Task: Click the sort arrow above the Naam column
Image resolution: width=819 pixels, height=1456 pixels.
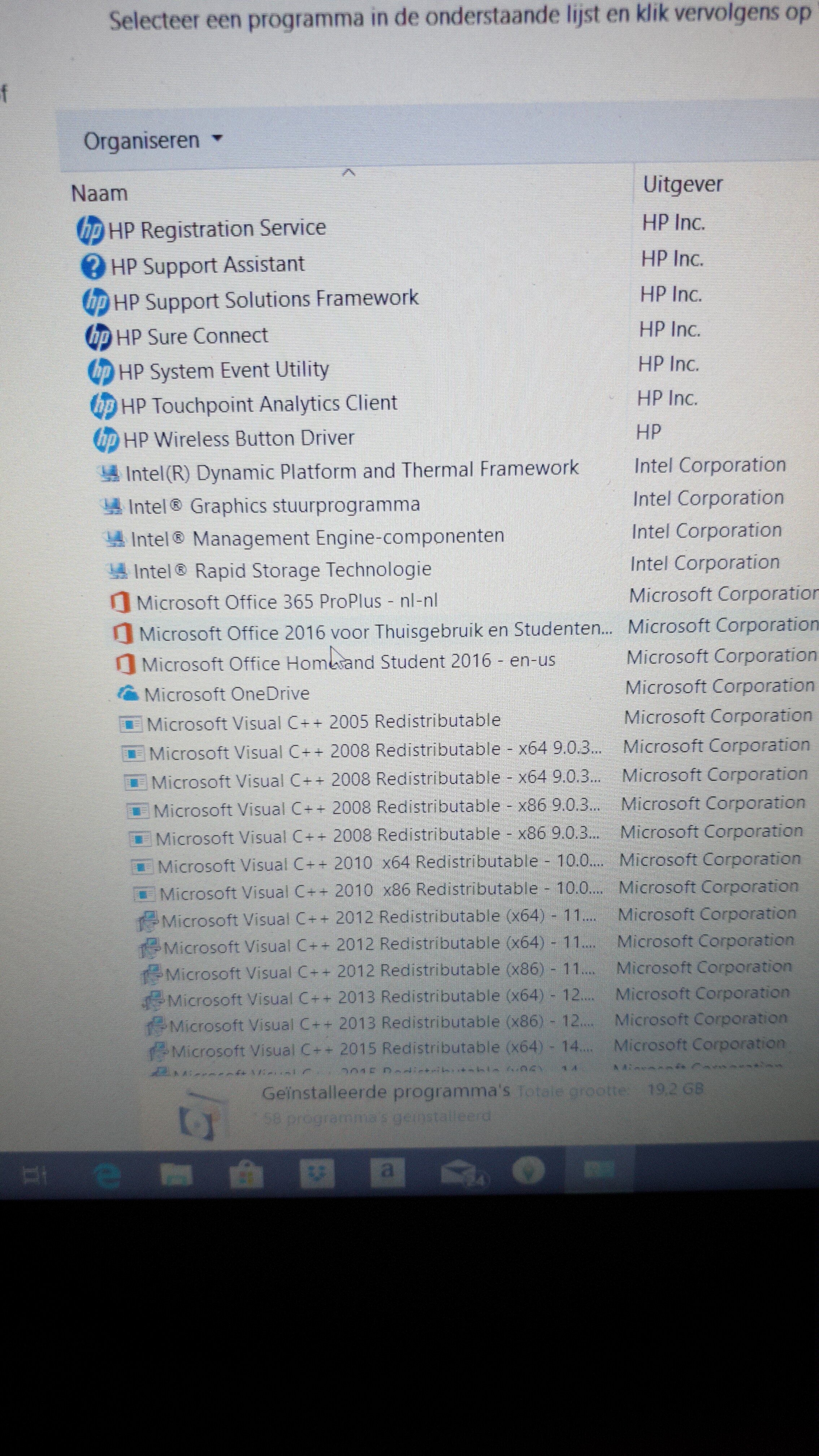Action: click(349, 172)
